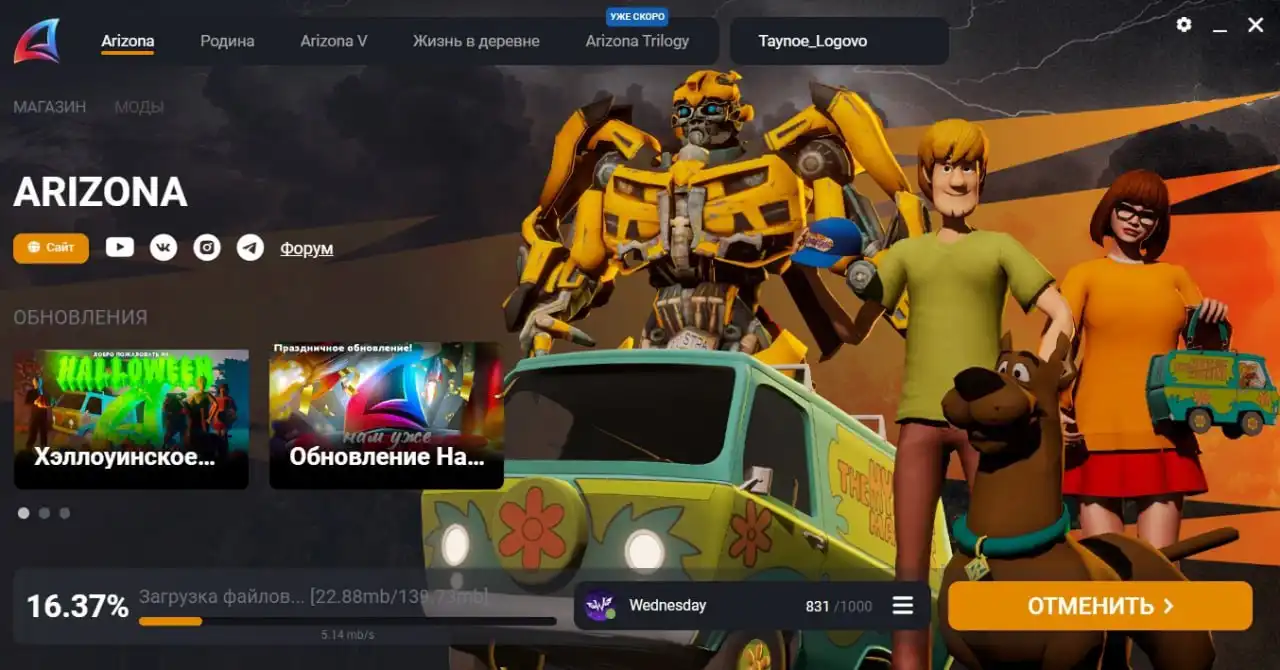The width and height of the screenshot is (1280, 670).
Task: Switch to the Arizona tab
Action: pyautogui.click(x=127, y=41)
